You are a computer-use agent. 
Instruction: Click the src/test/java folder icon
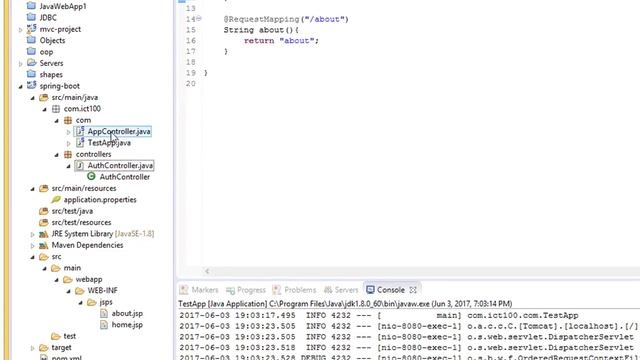coord(43,211)
